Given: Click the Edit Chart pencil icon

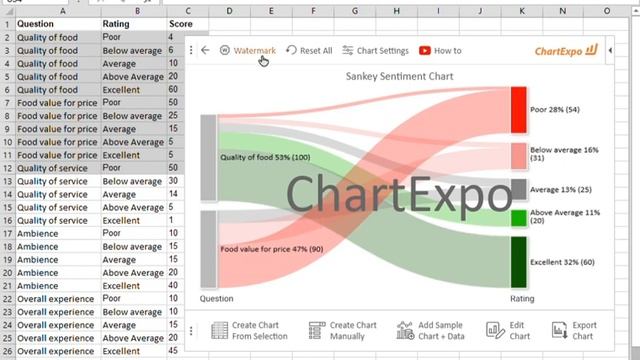Looking at the screenshot, I should pos(495,331).
